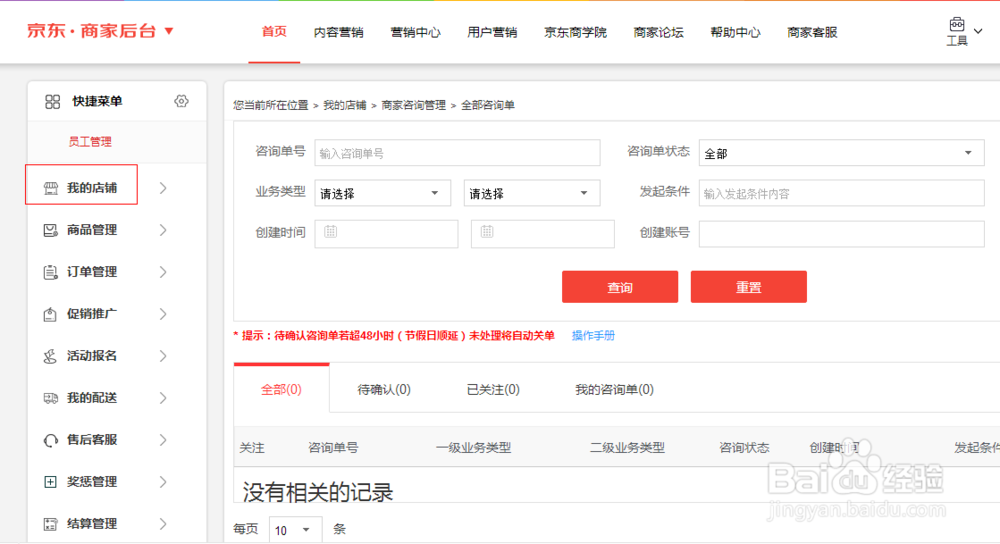Open 营销中心 in top navigation
Image resolution: width=1000 pixels, height=544 pixels.
click(x=415, y=32)
